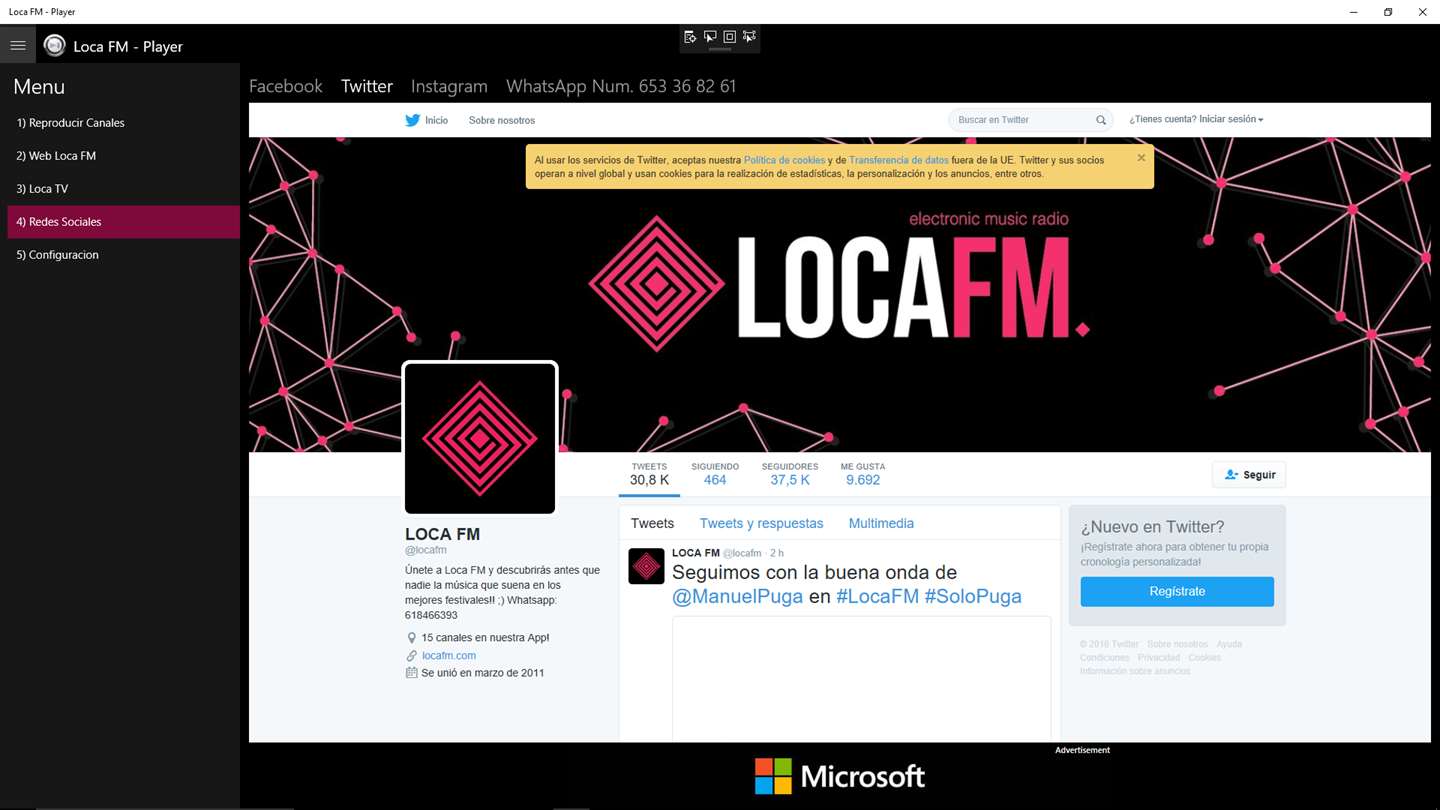View the Tweets count 30,8 K
The width and height of the screenshot is (1440, 810).
point(649,474)
